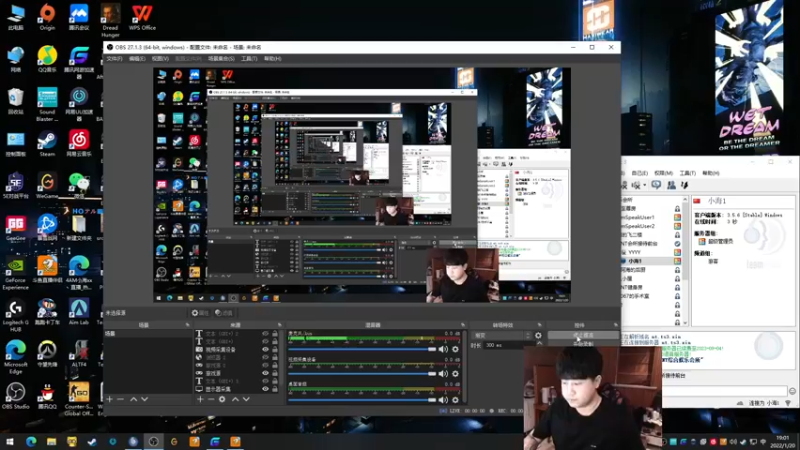This screenshot has height=450, width=800.
Task: Toggle lock on 显示器采集 source
Action: point(275,389)
